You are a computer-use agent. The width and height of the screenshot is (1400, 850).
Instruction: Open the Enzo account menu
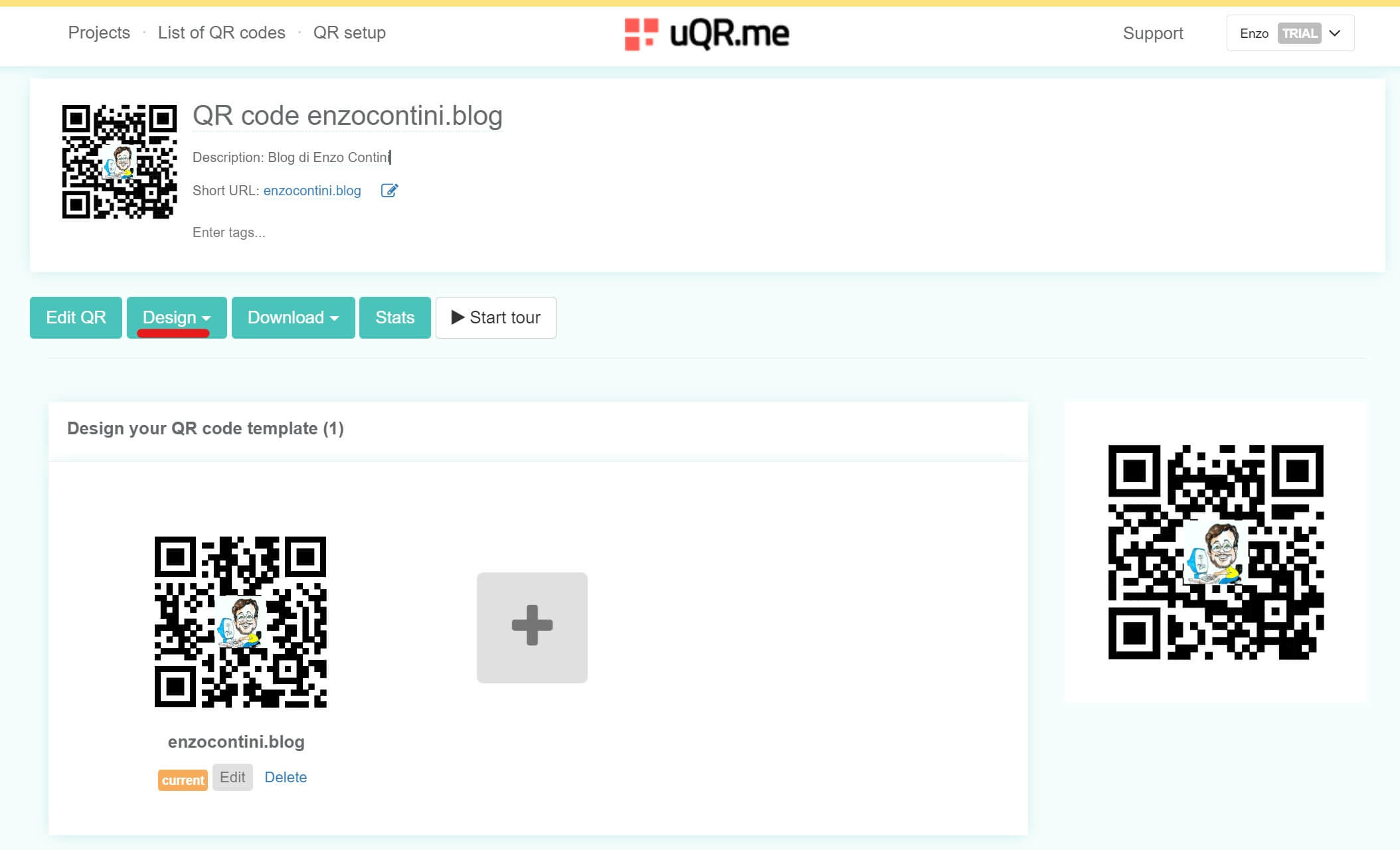[1290, 33]
